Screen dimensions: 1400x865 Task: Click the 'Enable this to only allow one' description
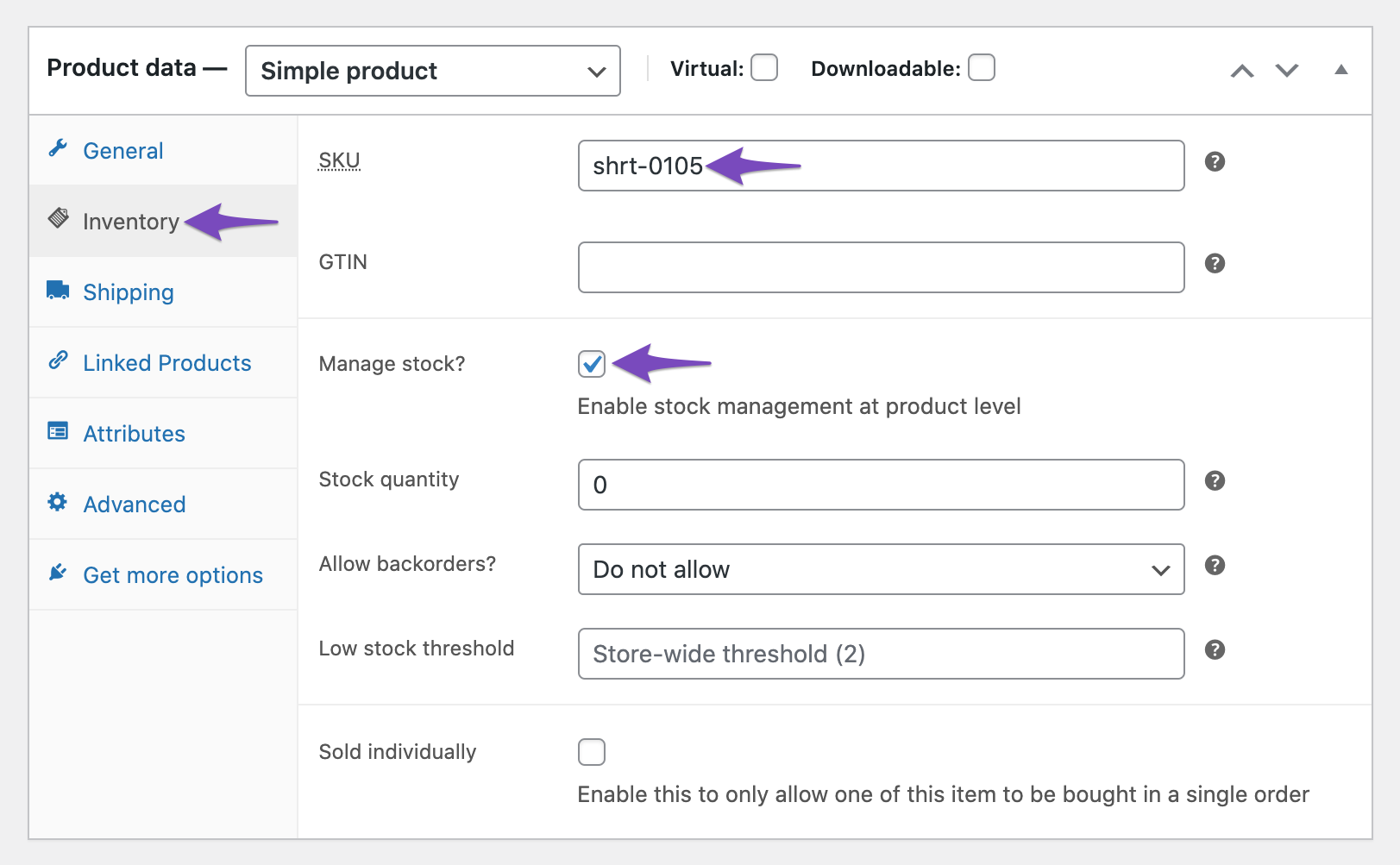(944, 794)
